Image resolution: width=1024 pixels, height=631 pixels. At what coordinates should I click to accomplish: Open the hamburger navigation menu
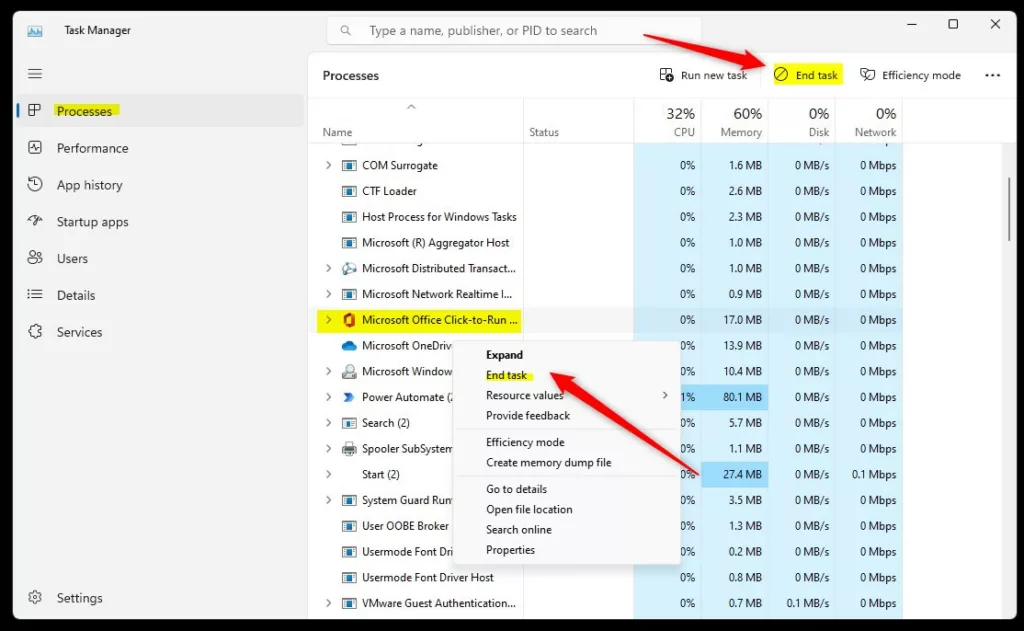pyautogui.click(x=35, y=74)
